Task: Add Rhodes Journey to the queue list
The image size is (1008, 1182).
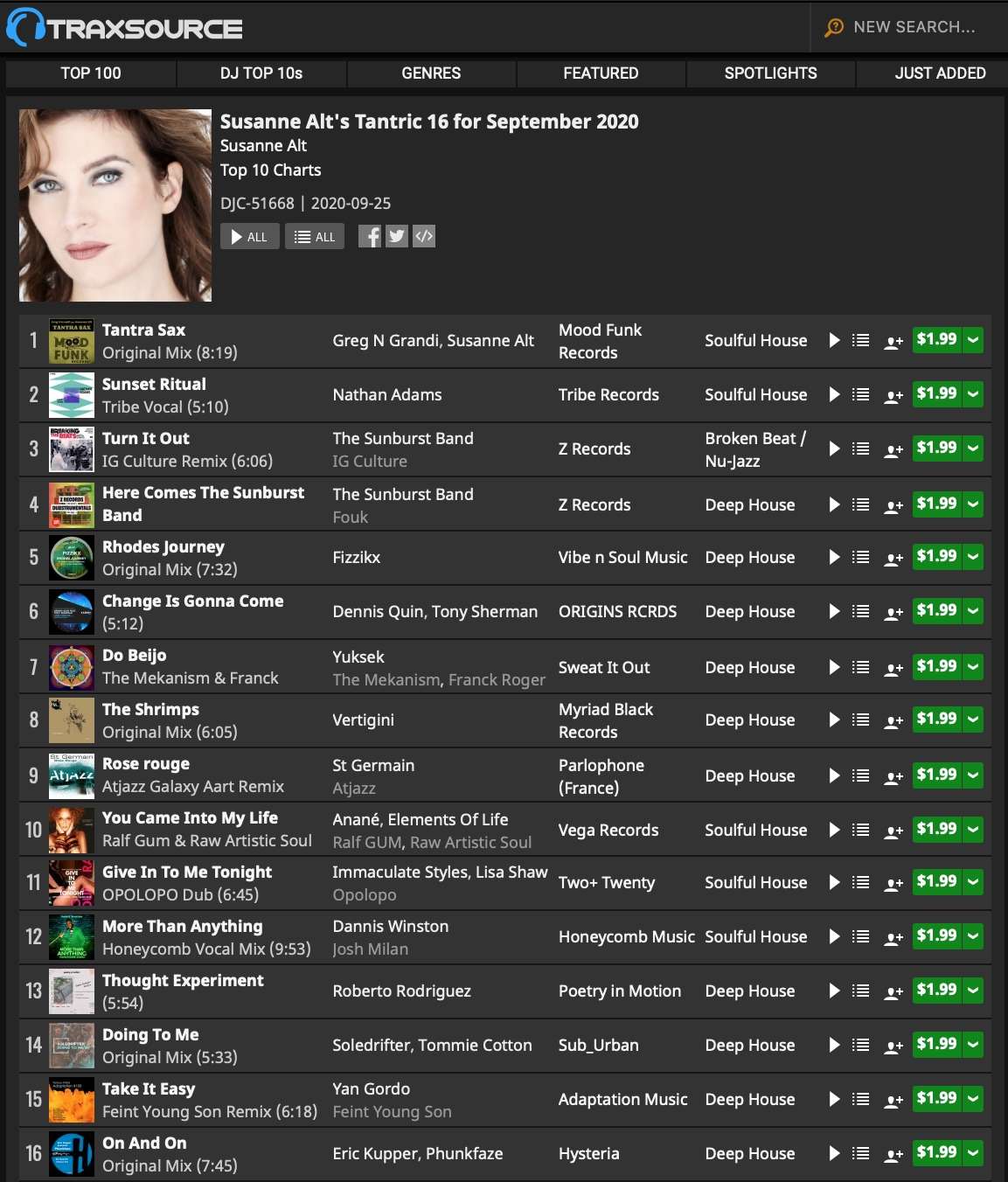Action: click(x=861, y=557)
